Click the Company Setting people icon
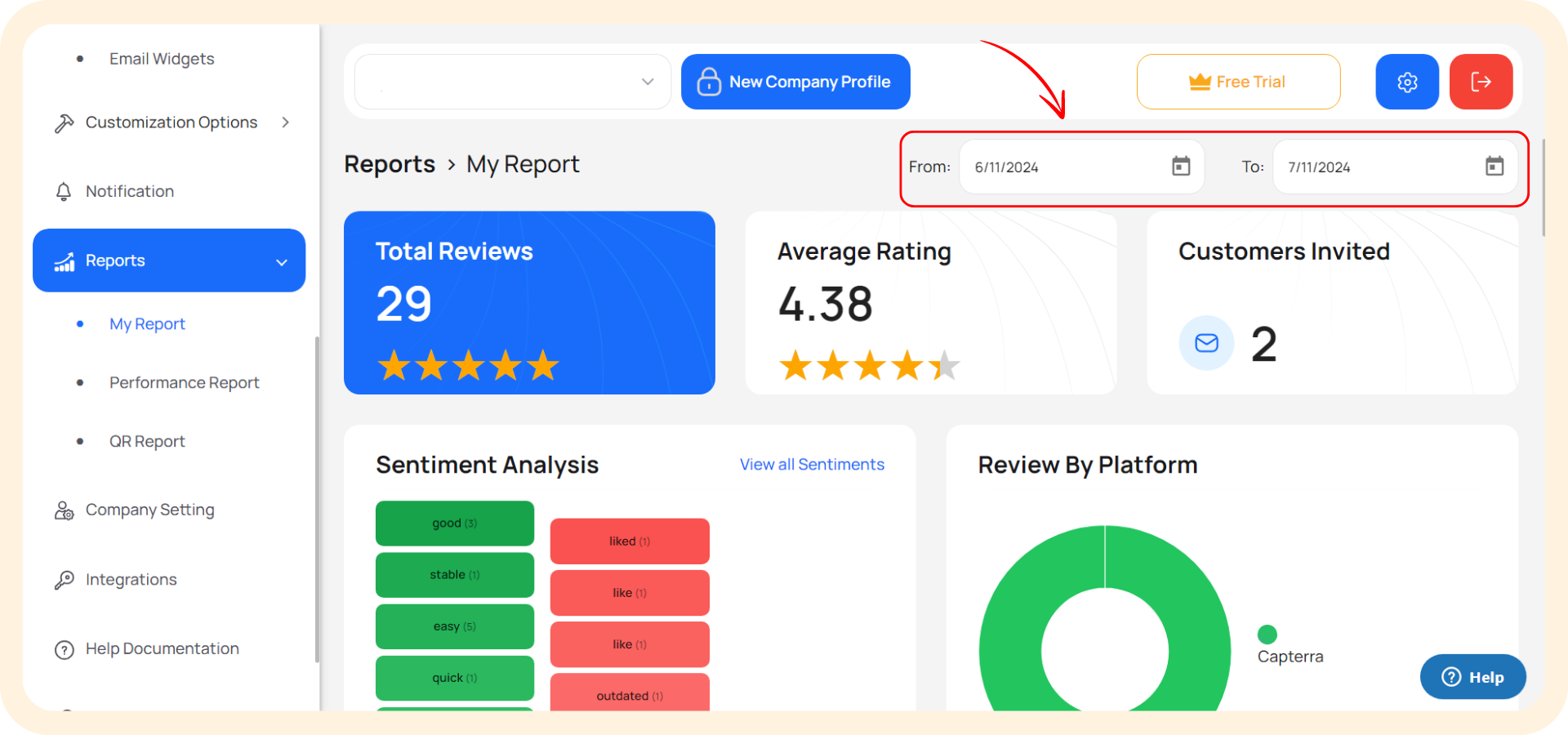Viewport: 1568px width, 735px height. (x=64, y=510)
